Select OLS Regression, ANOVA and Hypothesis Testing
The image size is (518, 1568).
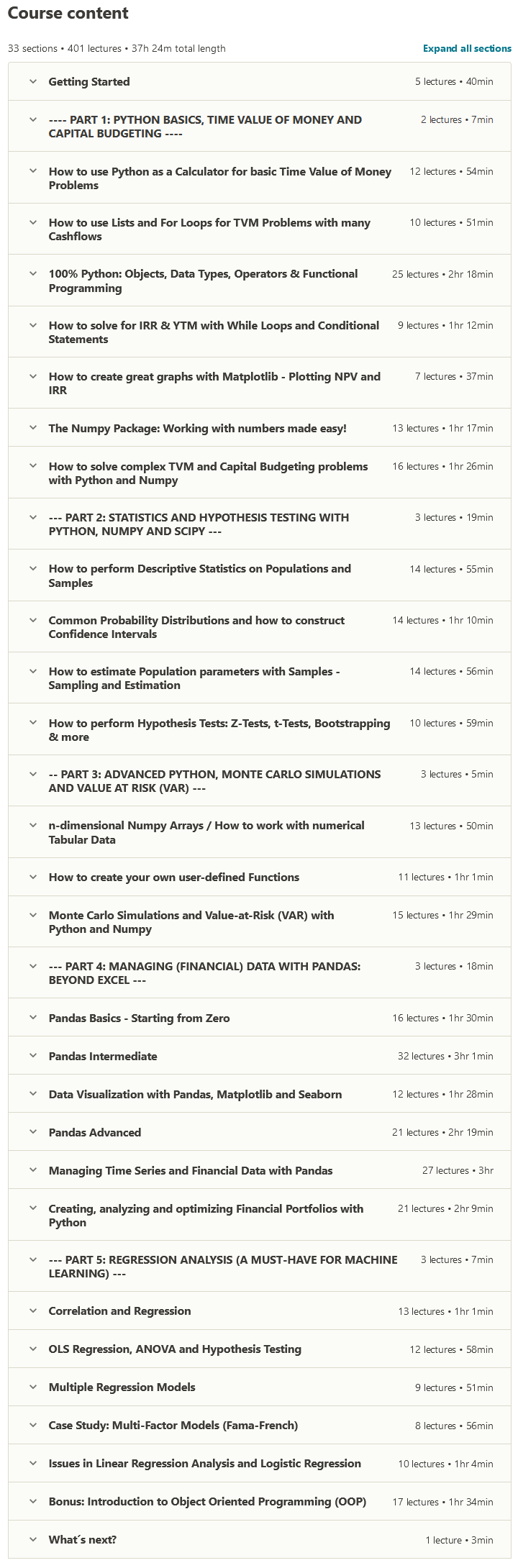click(175, 1349)
